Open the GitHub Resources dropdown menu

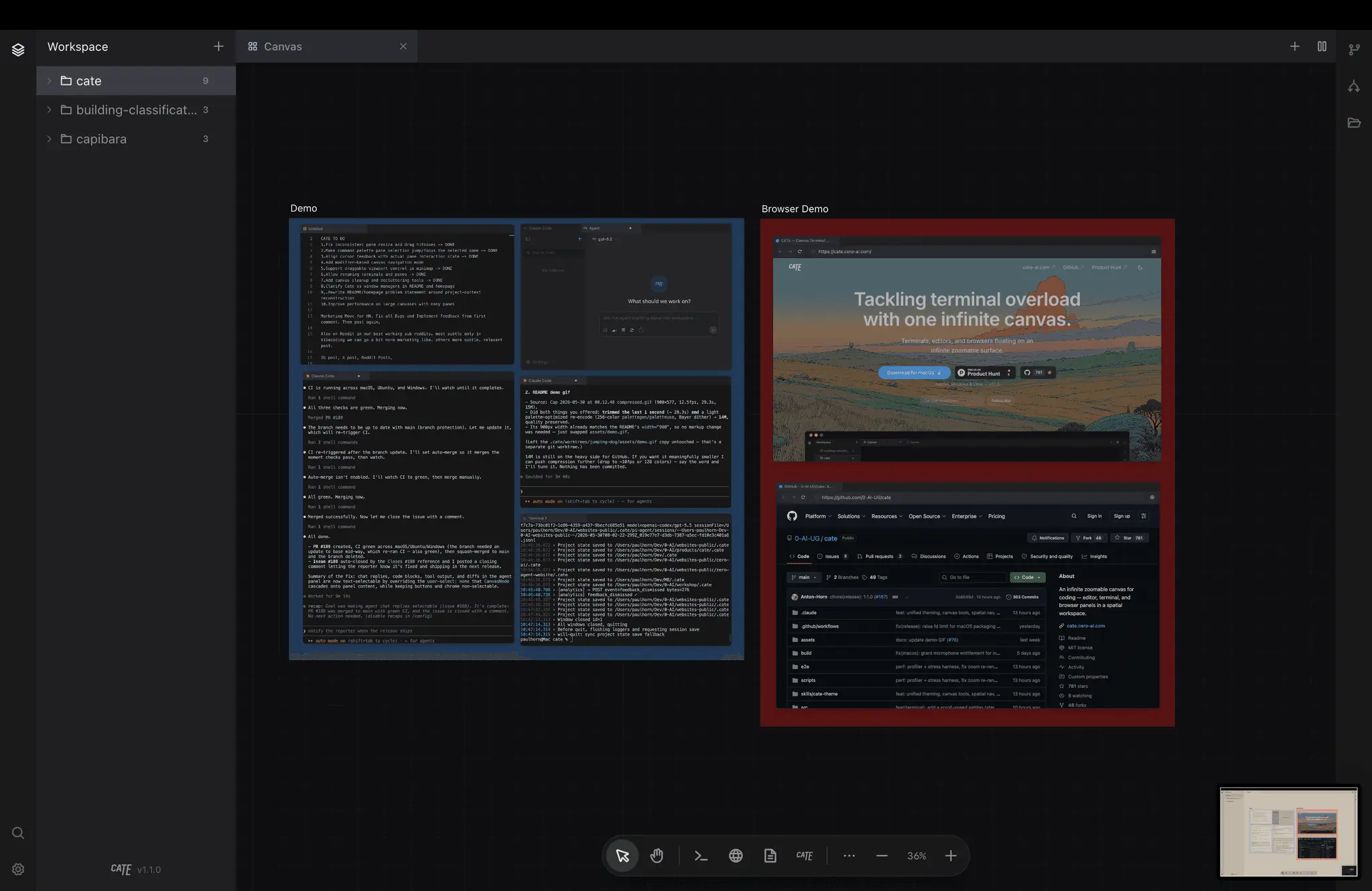coord(887,516)
